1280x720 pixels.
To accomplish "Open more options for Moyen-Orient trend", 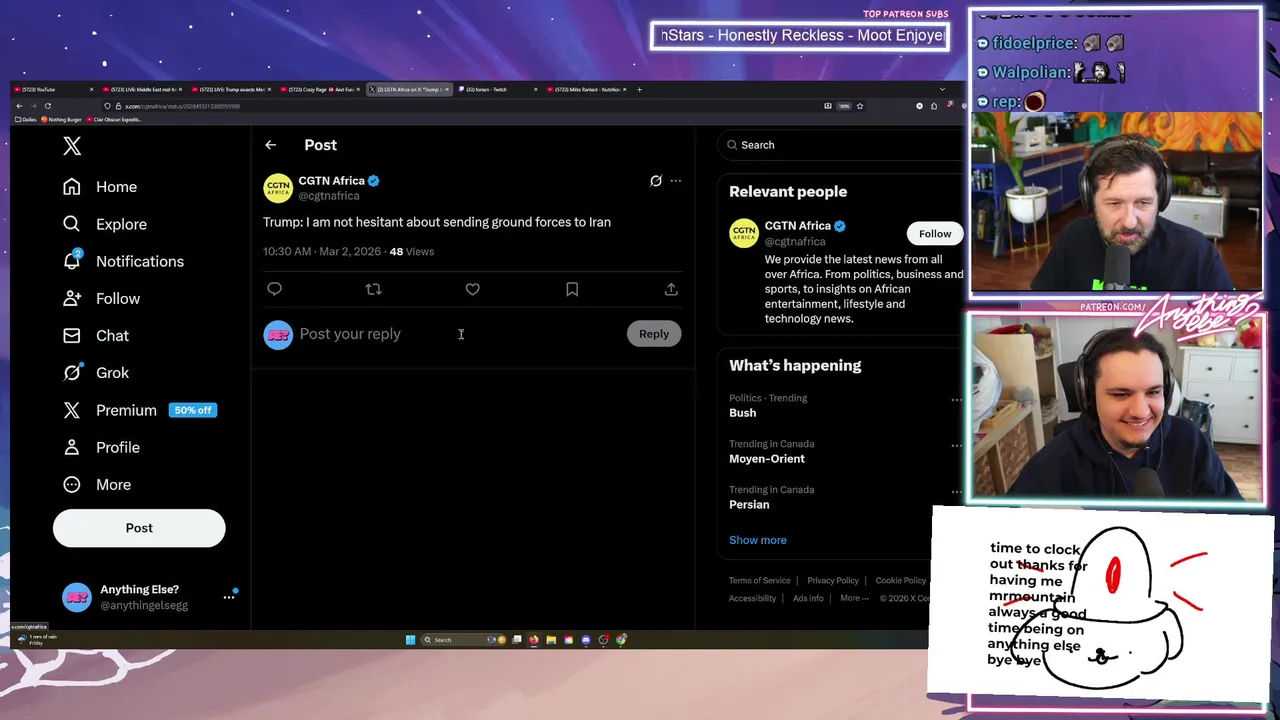I will coord(957,446).
